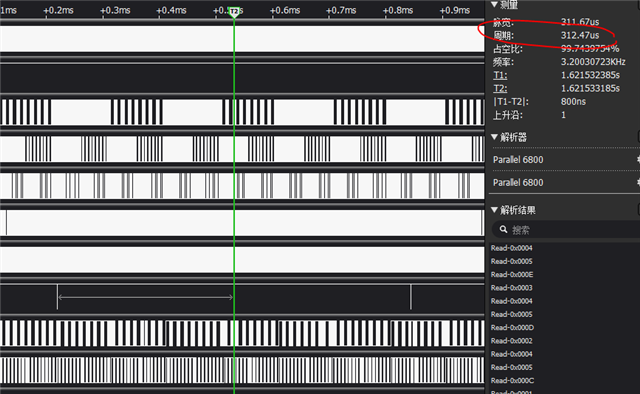Select the Read-0x0003 result entry
This screenshot has width=640, height=394.
tap(511, 288)
